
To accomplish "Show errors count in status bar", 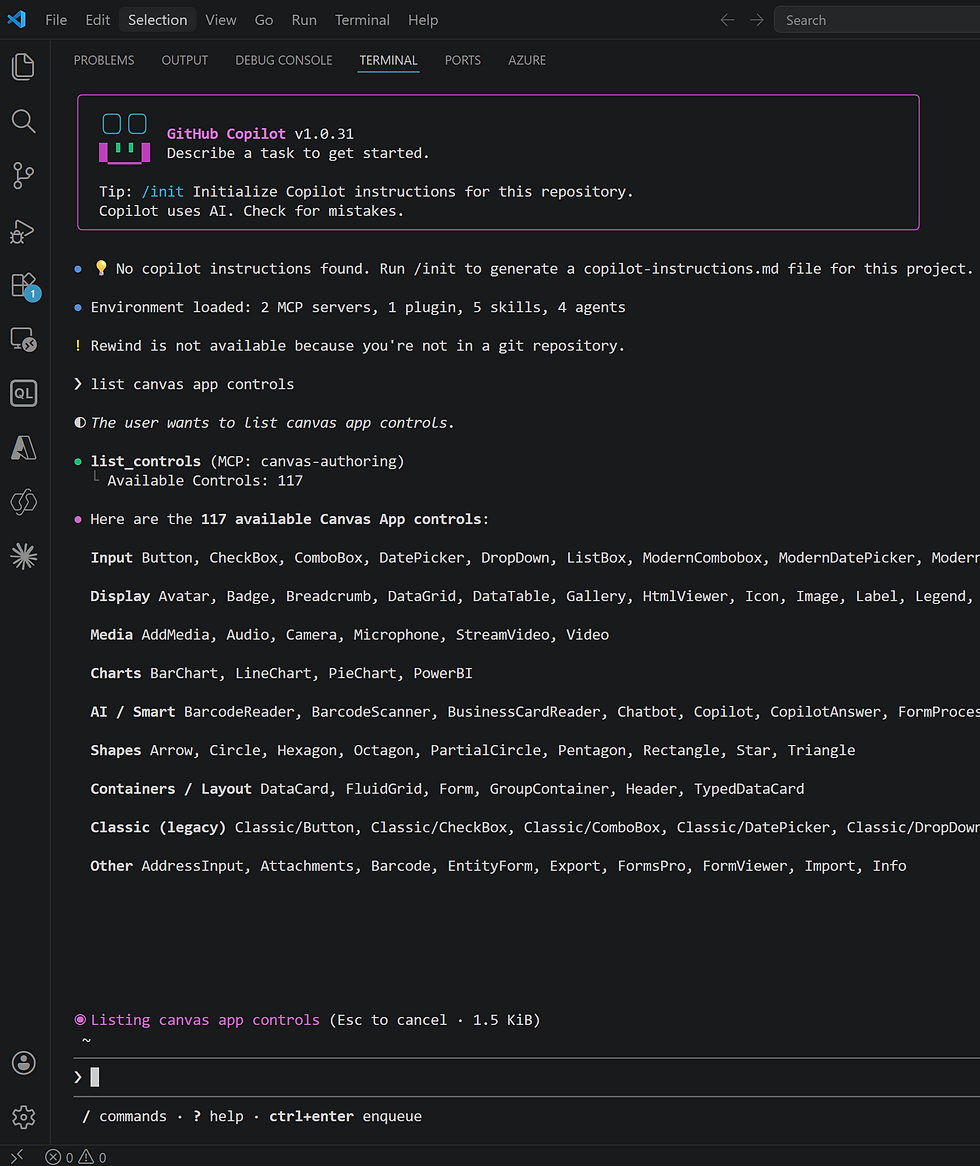I will pos(59,1157).
